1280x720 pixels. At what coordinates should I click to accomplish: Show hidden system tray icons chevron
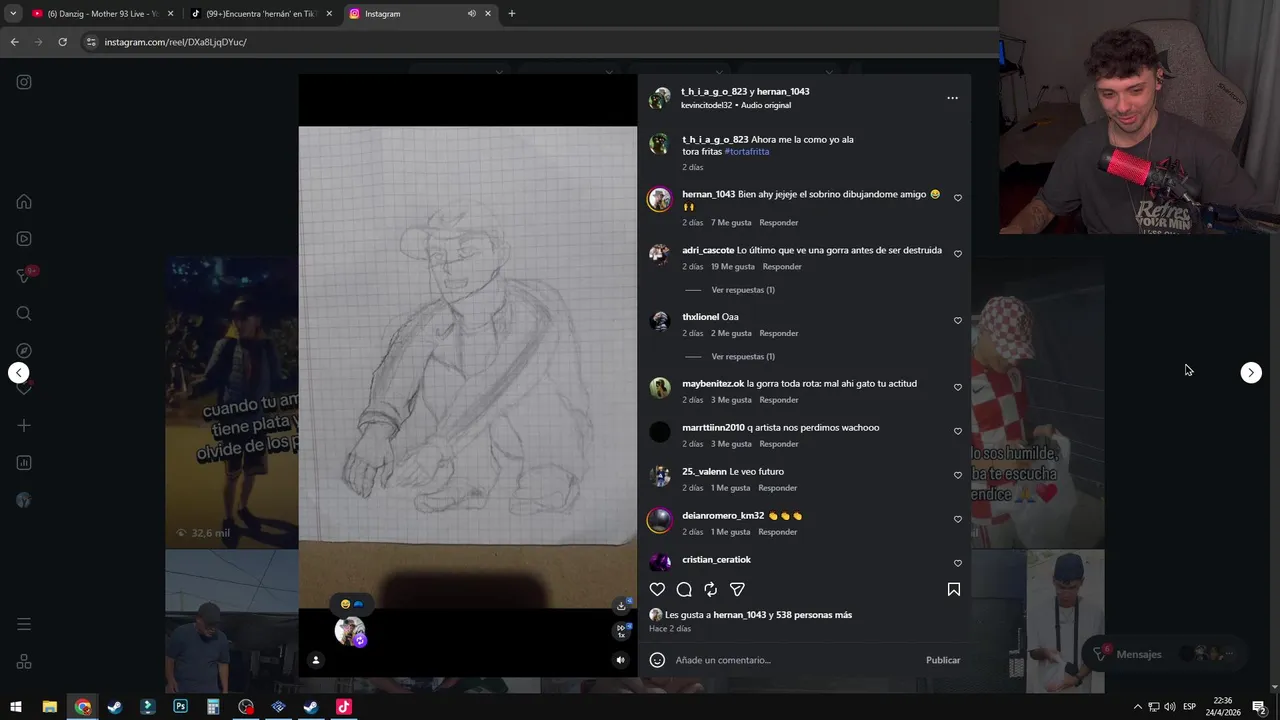(1137, 707)
